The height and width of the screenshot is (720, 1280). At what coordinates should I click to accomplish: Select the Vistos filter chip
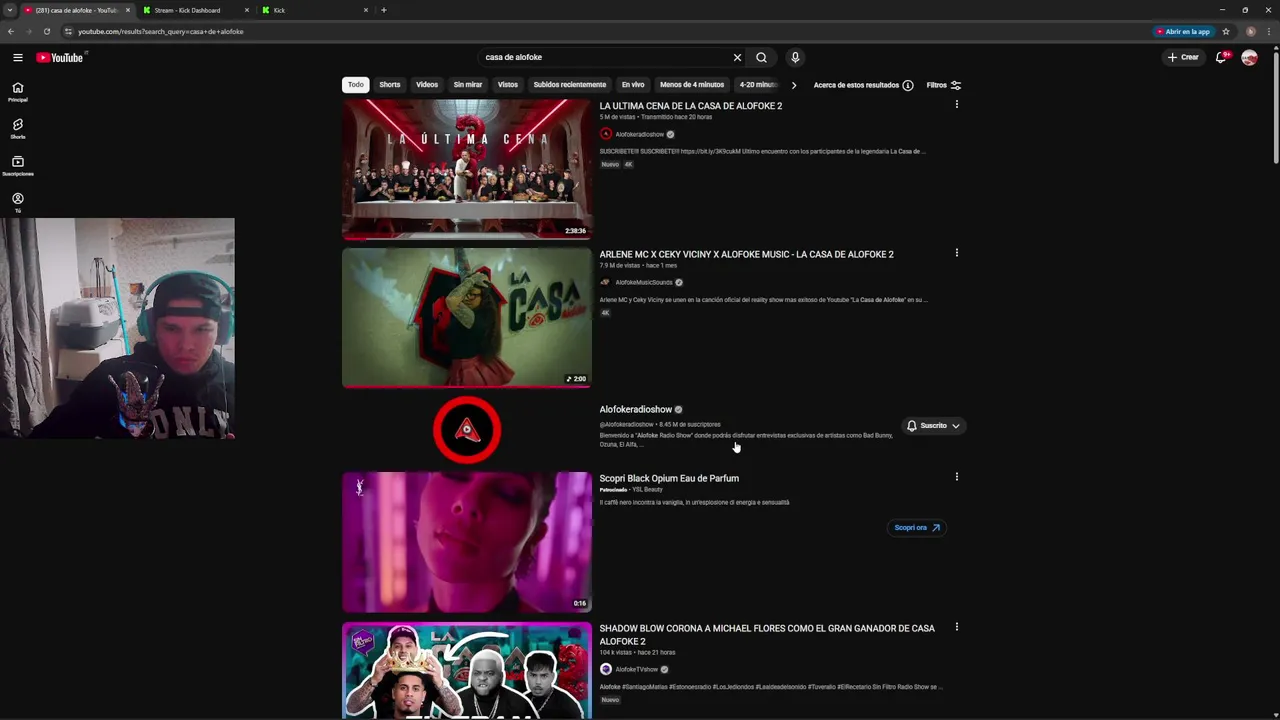click(x=508, y=85)
